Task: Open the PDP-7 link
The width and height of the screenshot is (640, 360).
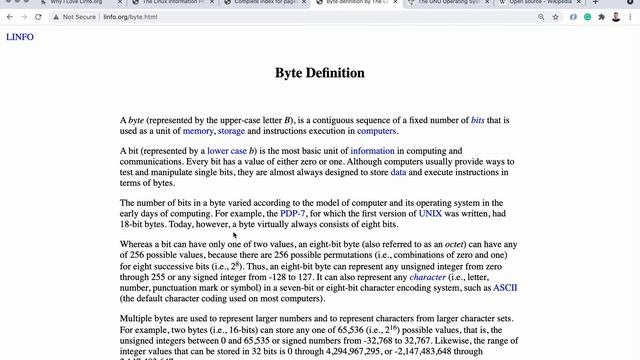Action: [x=293, y=213]
